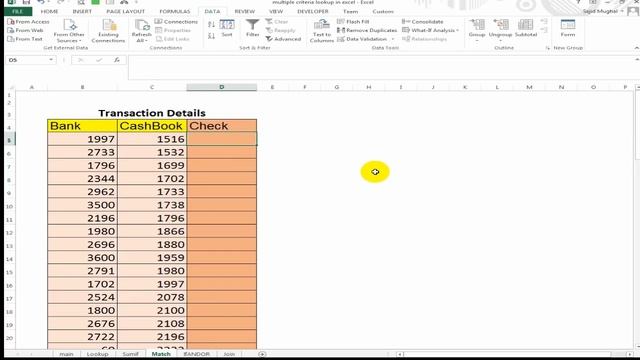Click Insert Function fx button
This screenshot has width=640, height=360.
click(117, 60)
